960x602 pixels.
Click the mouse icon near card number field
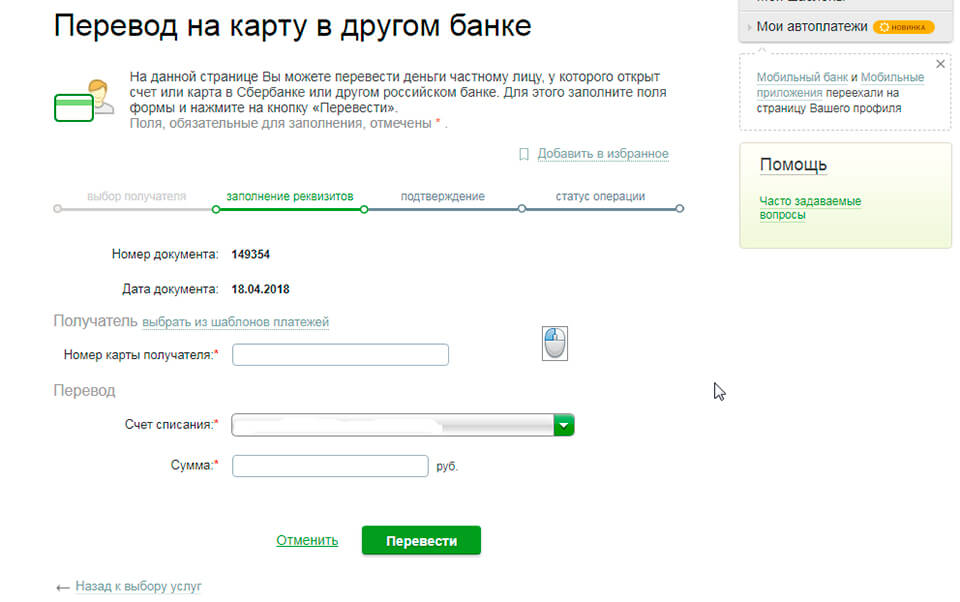[x=555, y=343]
